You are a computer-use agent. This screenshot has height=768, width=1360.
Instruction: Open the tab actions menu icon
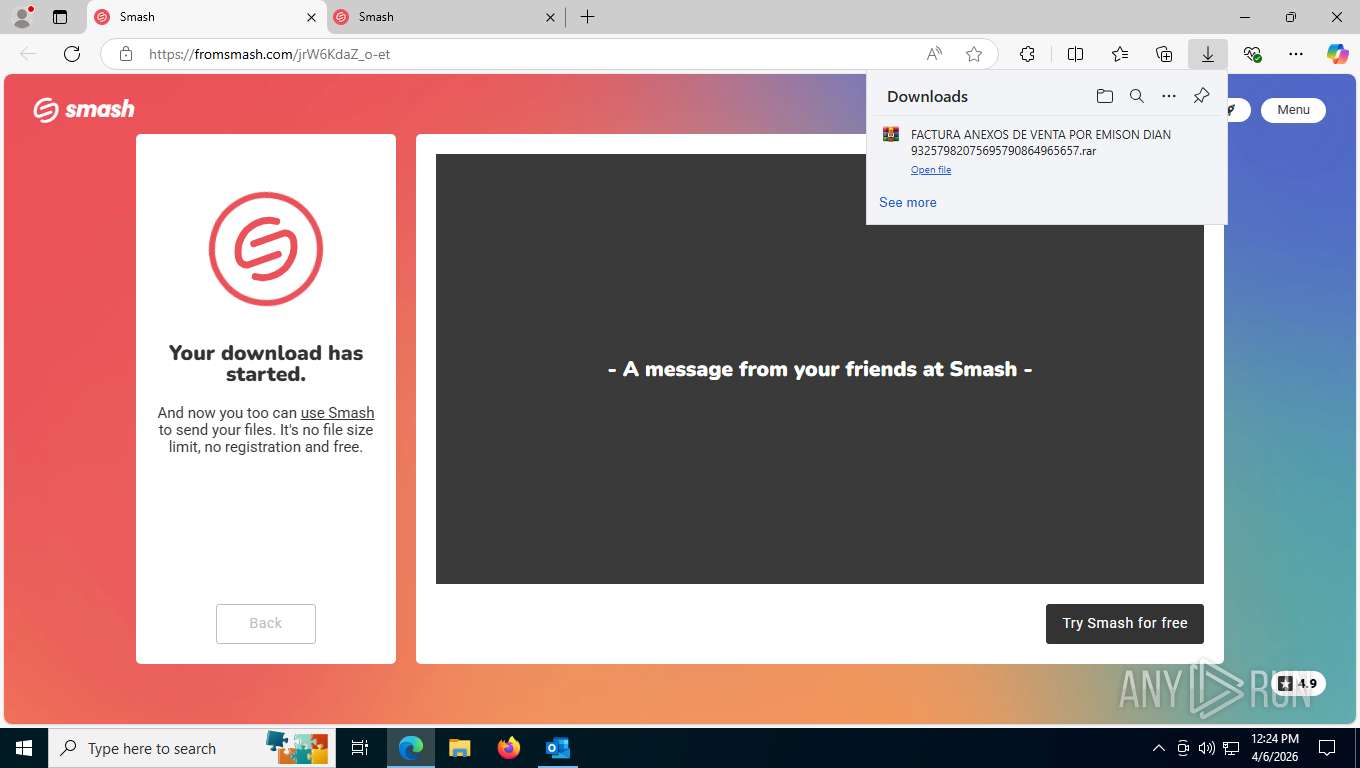[60, 17]
